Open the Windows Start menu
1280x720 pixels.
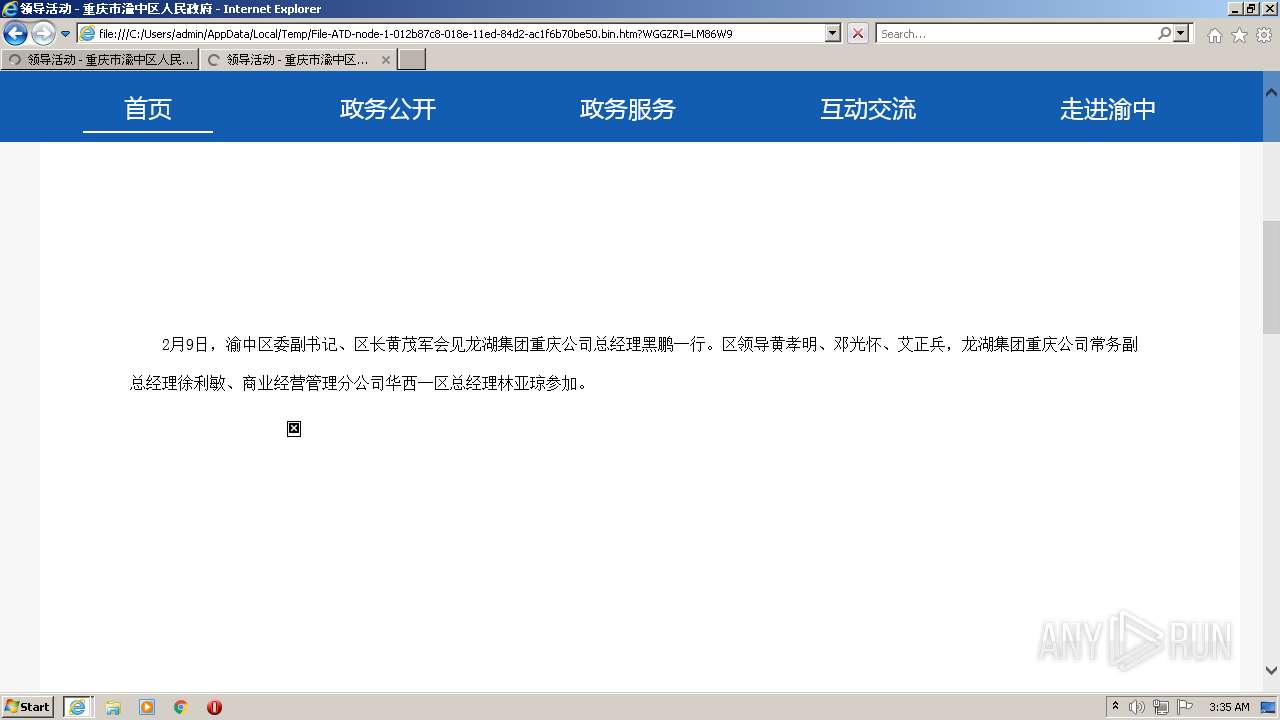[x=28, y=707]
